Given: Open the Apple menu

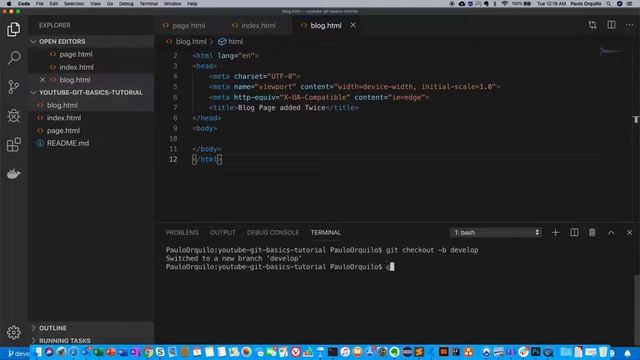Looking at the screenshot, I should (9, 4).
